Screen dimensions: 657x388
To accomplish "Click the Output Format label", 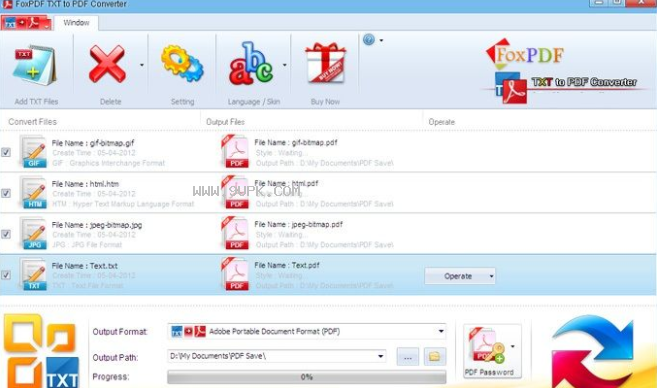I will pos(120,332).
